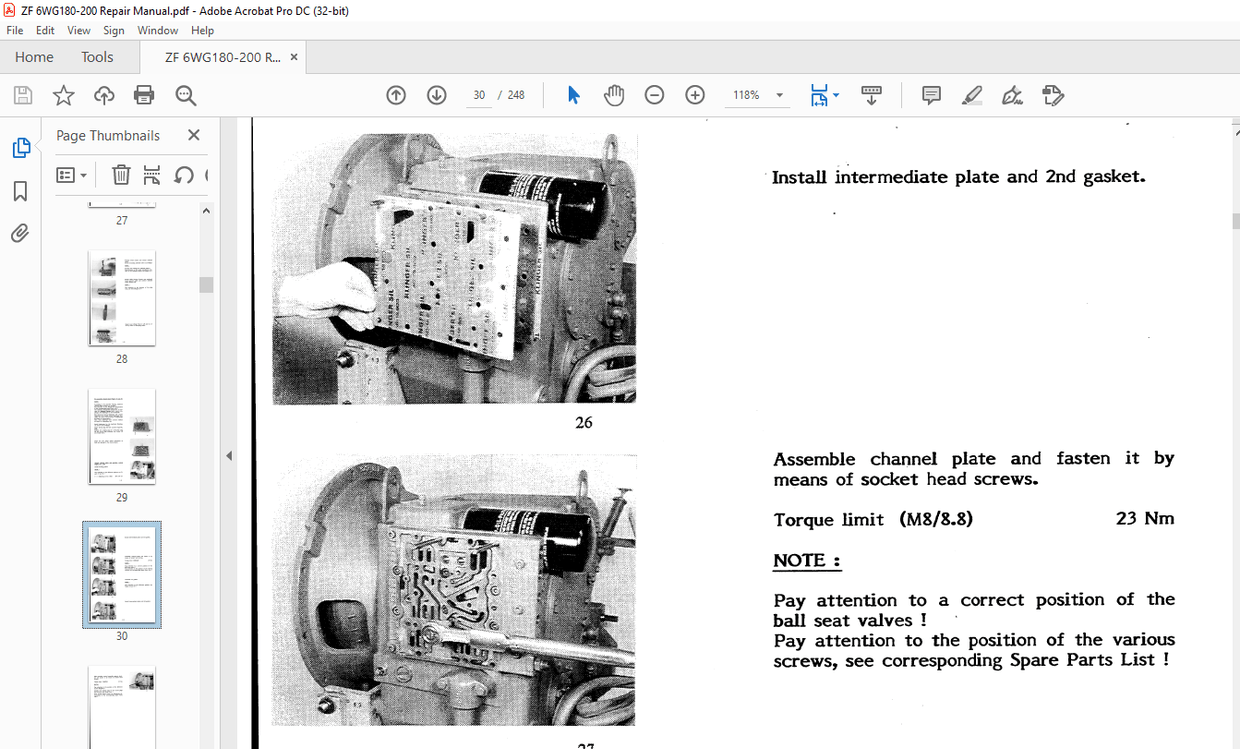Image resolution: width=1240 pixels, height=749 pixels.
Task: Show the Bookmarks panel
Action: tap(21, 190)
